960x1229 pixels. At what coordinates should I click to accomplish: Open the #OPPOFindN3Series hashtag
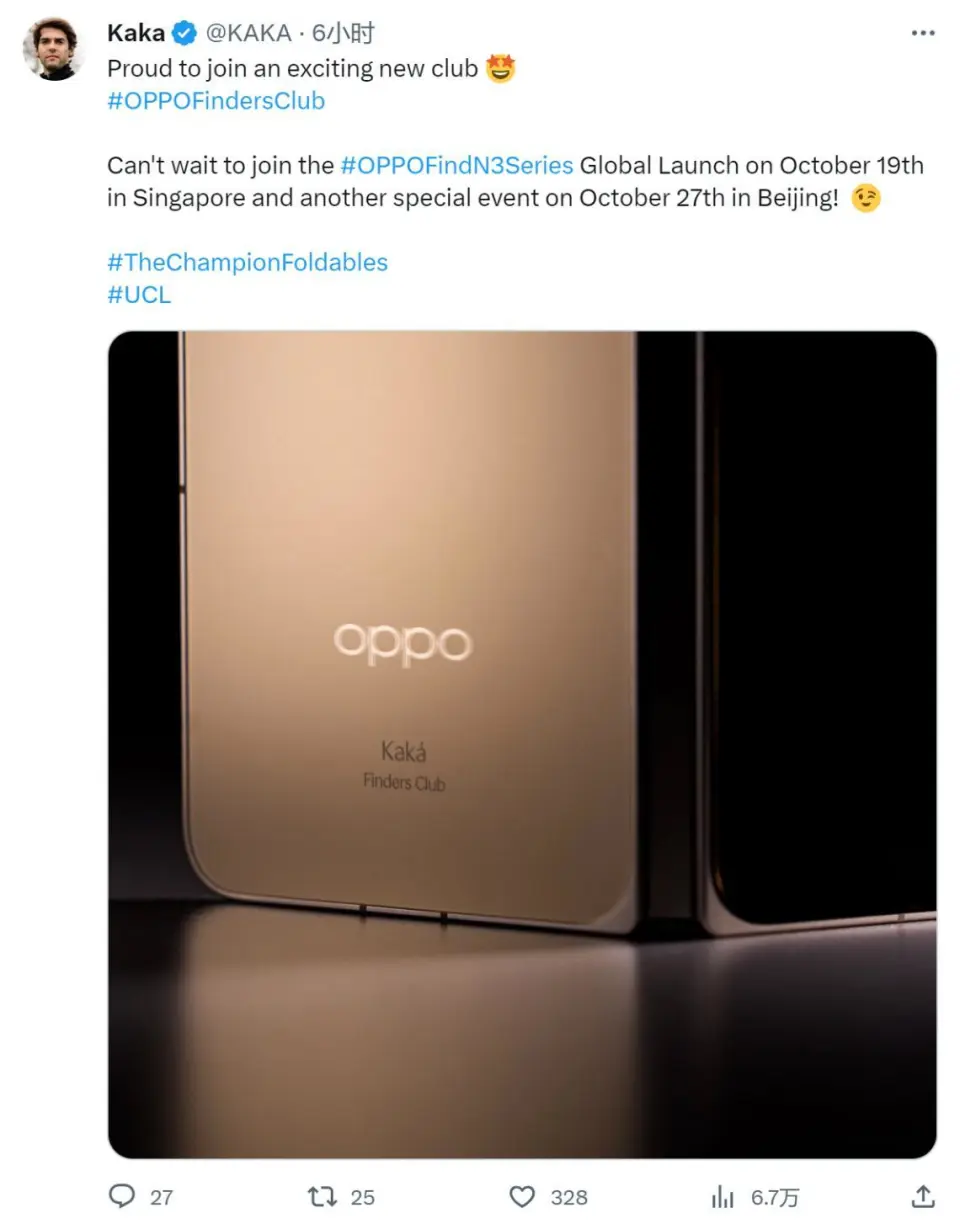click(457, 165)
